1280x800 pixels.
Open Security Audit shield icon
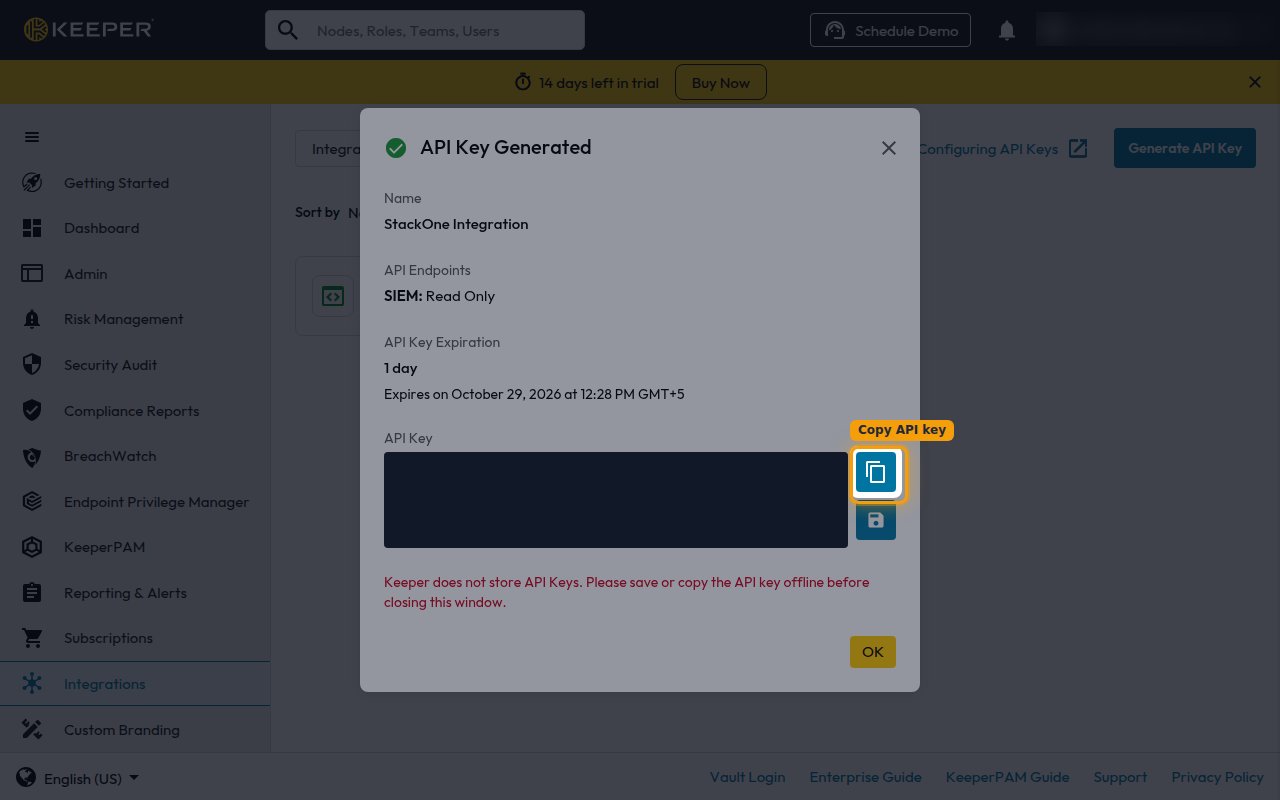32,365
